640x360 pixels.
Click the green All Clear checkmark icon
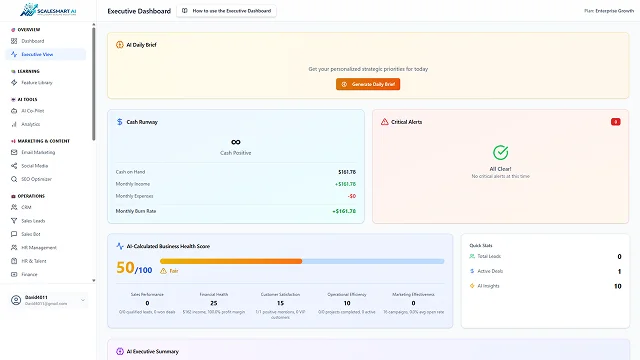click(x=500, y=153)
